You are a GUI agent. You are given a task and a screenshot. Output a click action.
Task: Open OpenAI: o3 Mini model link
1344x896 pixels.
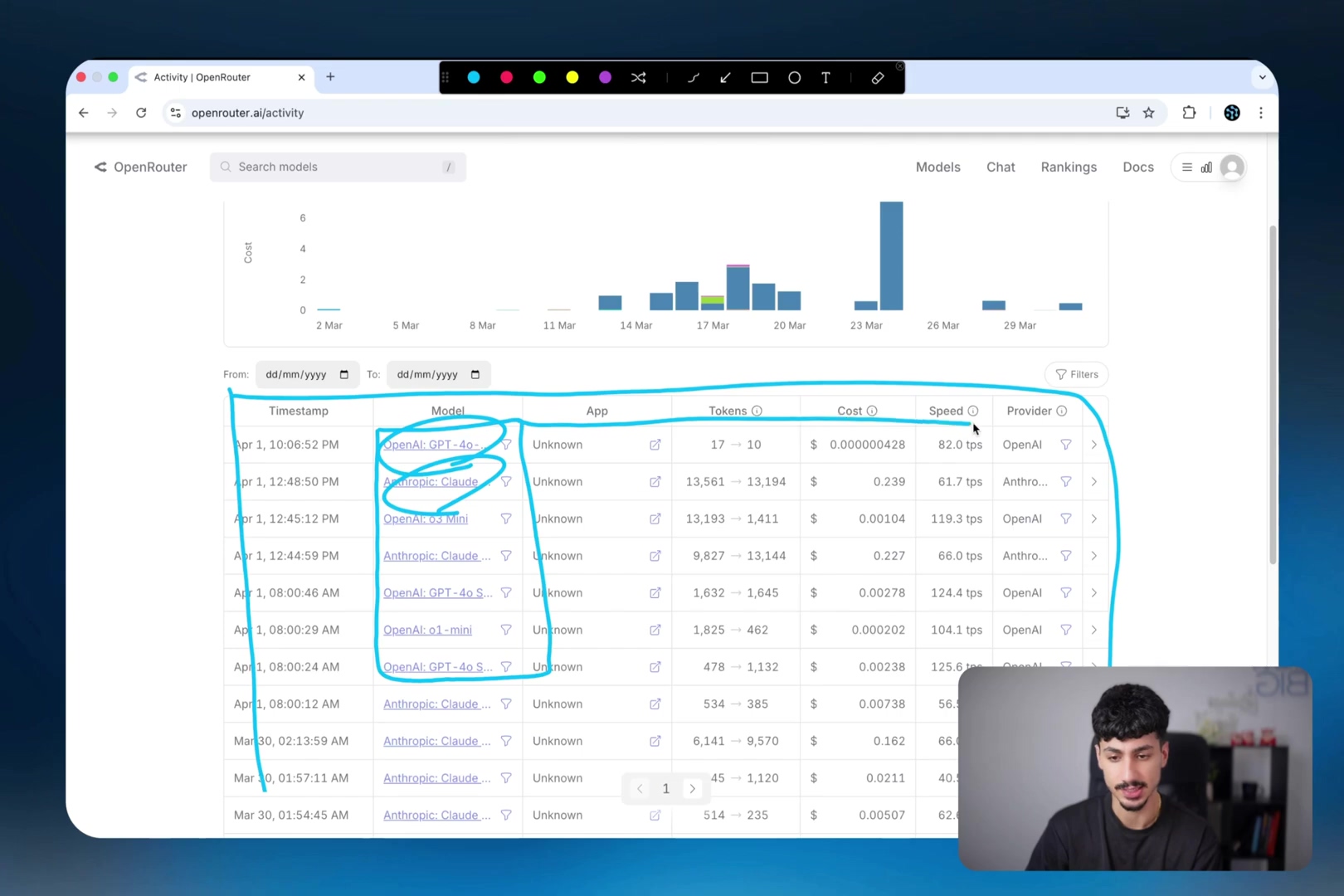tap(426, 519)
